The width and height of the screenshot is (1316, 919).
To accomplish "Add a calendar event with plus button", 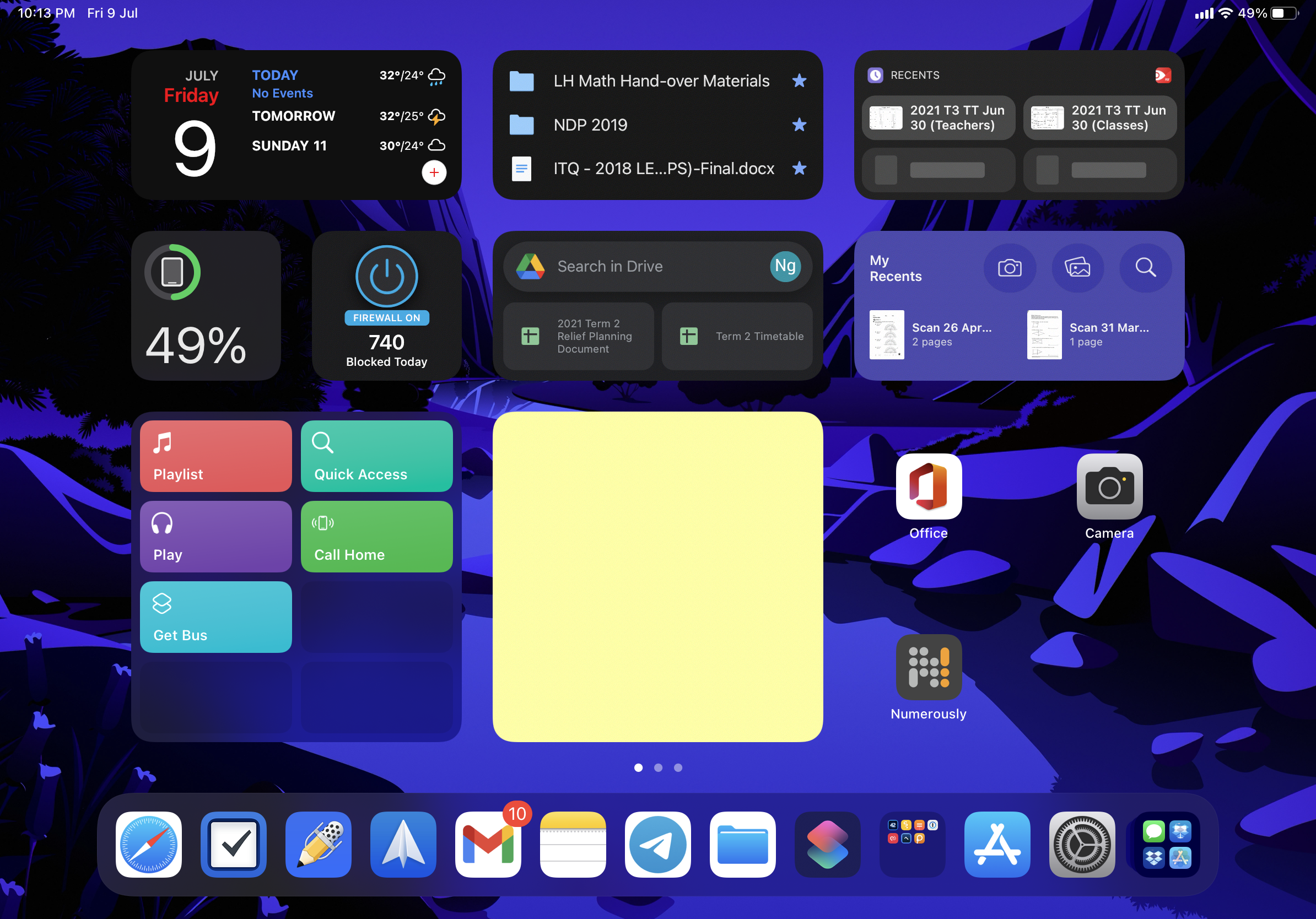I will [x=434, y=172].
